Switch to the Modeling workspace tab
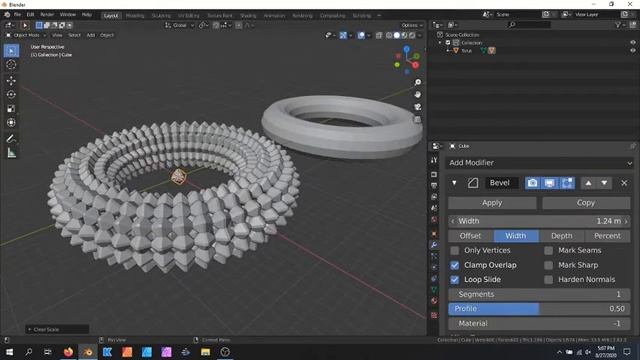 [135, 16]
